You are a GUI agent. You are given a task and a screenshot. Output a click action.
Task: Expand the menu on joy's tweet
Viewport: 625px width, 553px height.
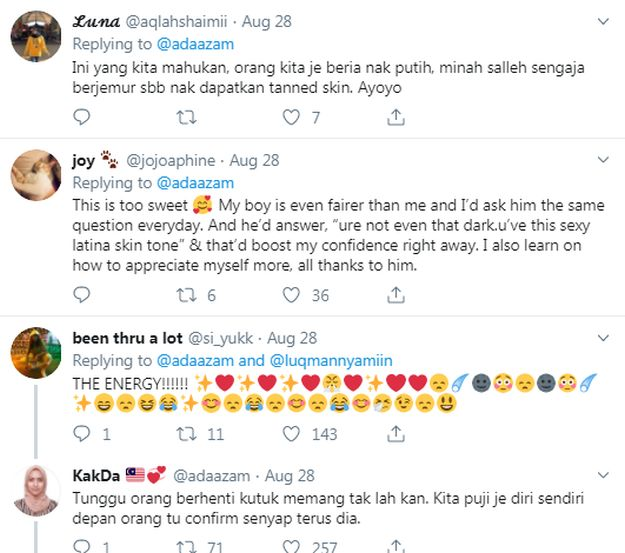point(604,159)
